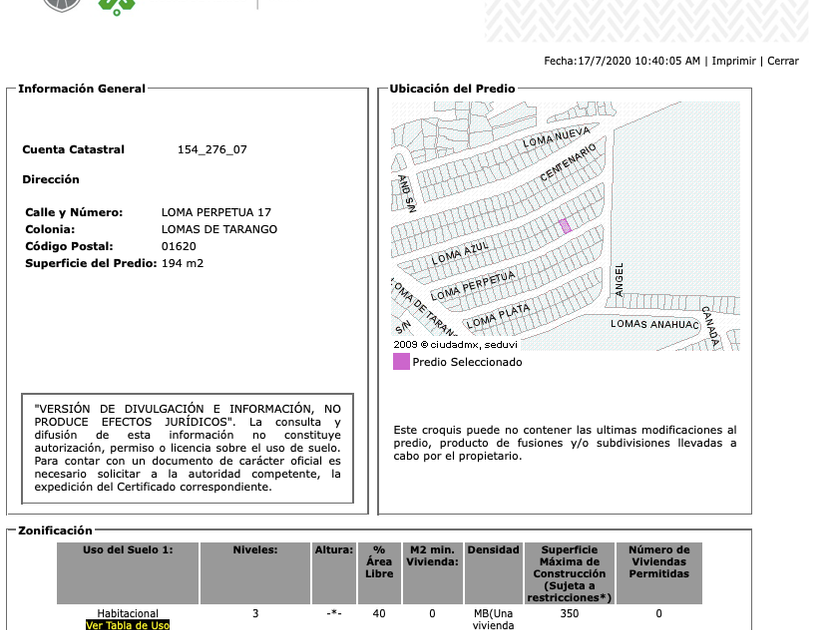Click the max construction value '350'
This screenshot has height=630, width=840.
(x=569, y=613)
